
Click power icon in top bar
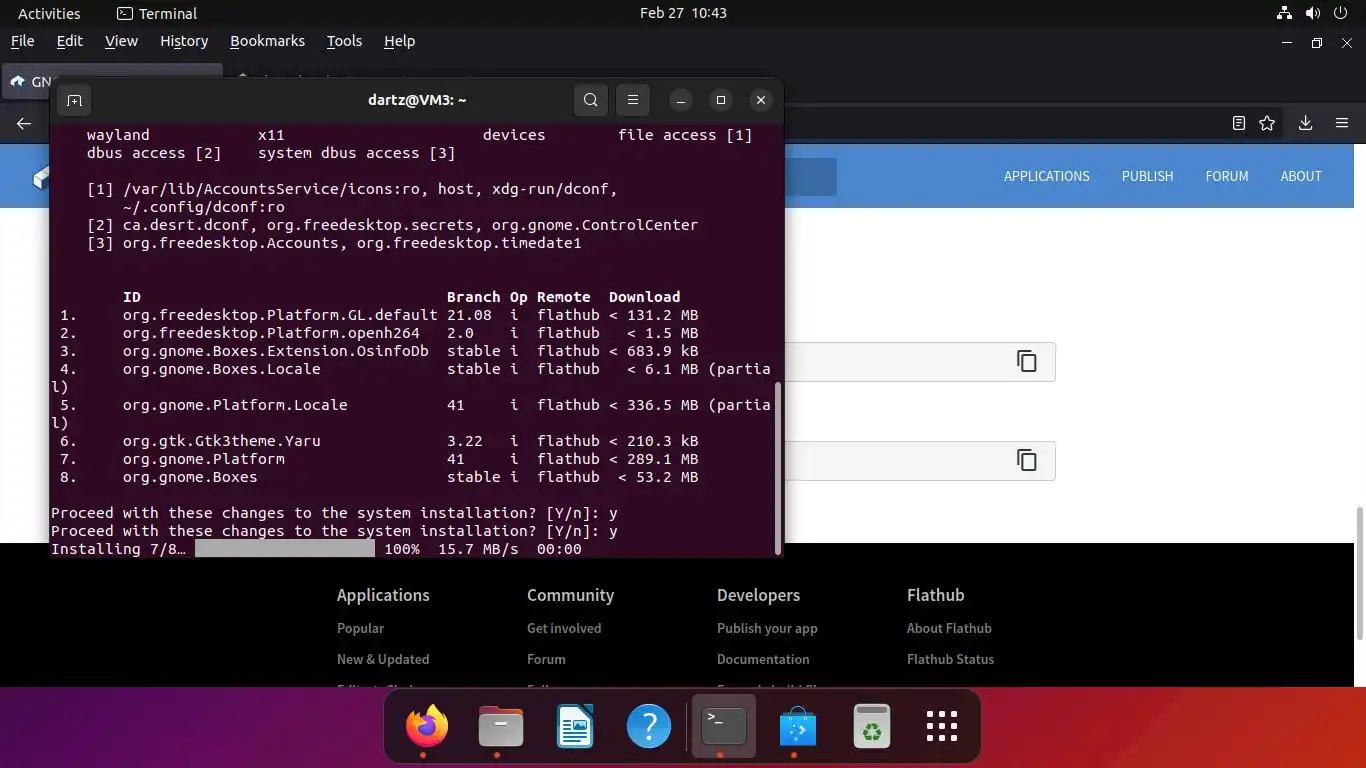1341,13
